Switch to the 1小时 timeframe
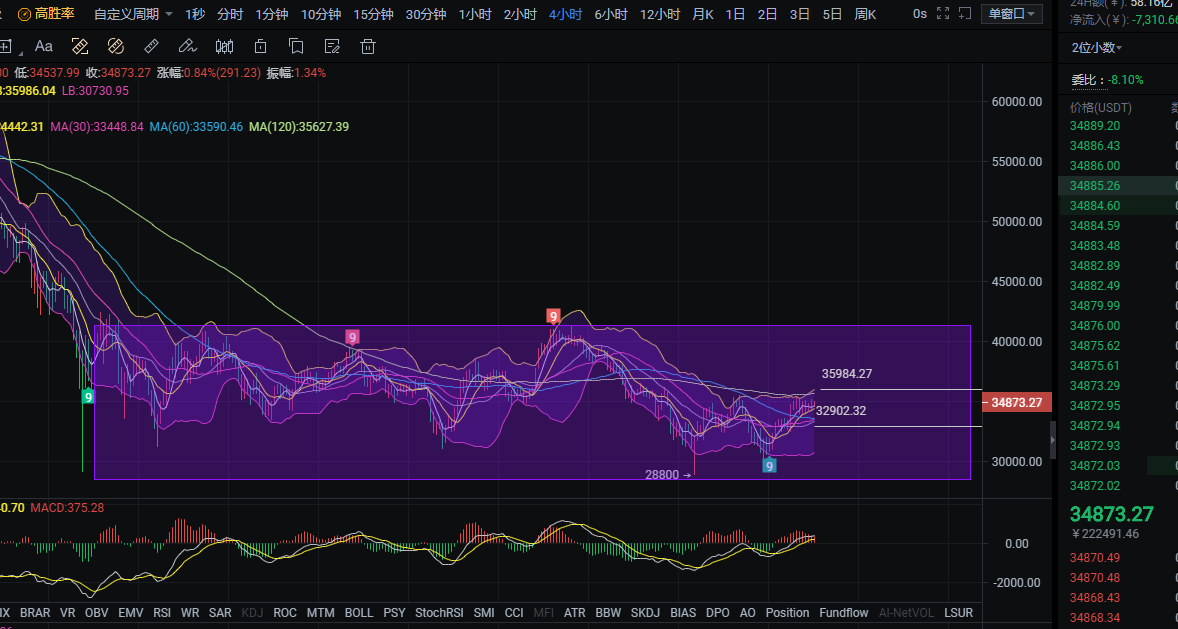1178x629 pixels. click(x=474, y=14)
